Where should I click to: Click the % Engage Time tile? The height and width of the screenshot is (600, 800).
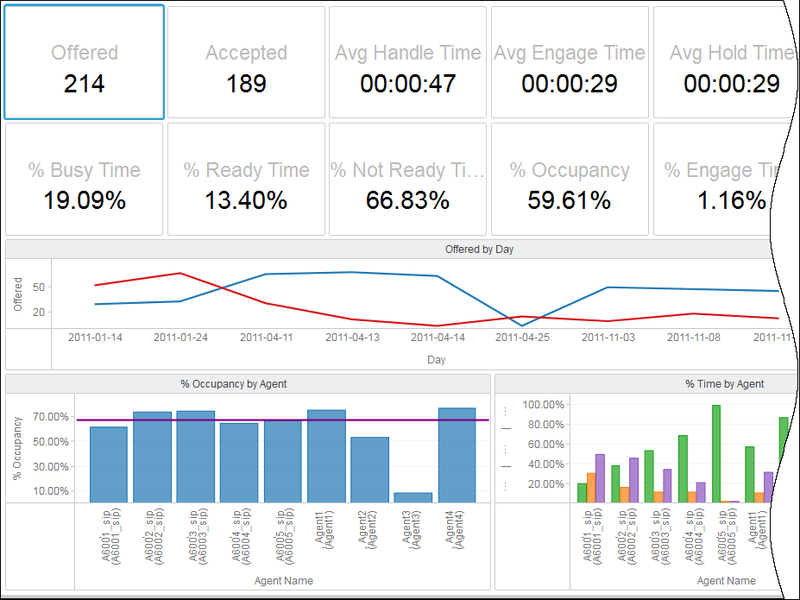[x=718, y=180]
